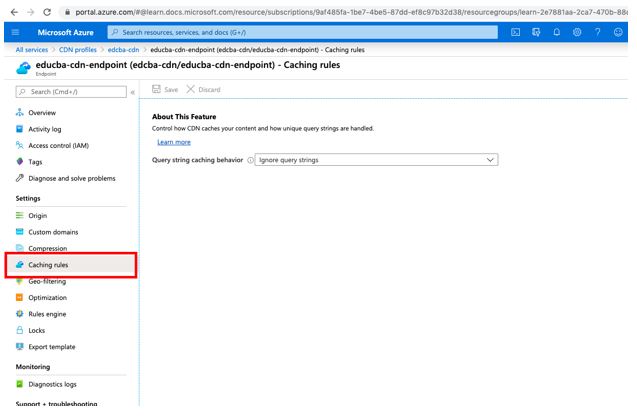The height and width of the screenshot is (416, 637).
Task: Go back in the browser
Action: pyautogui.click(x=14, y=12)
